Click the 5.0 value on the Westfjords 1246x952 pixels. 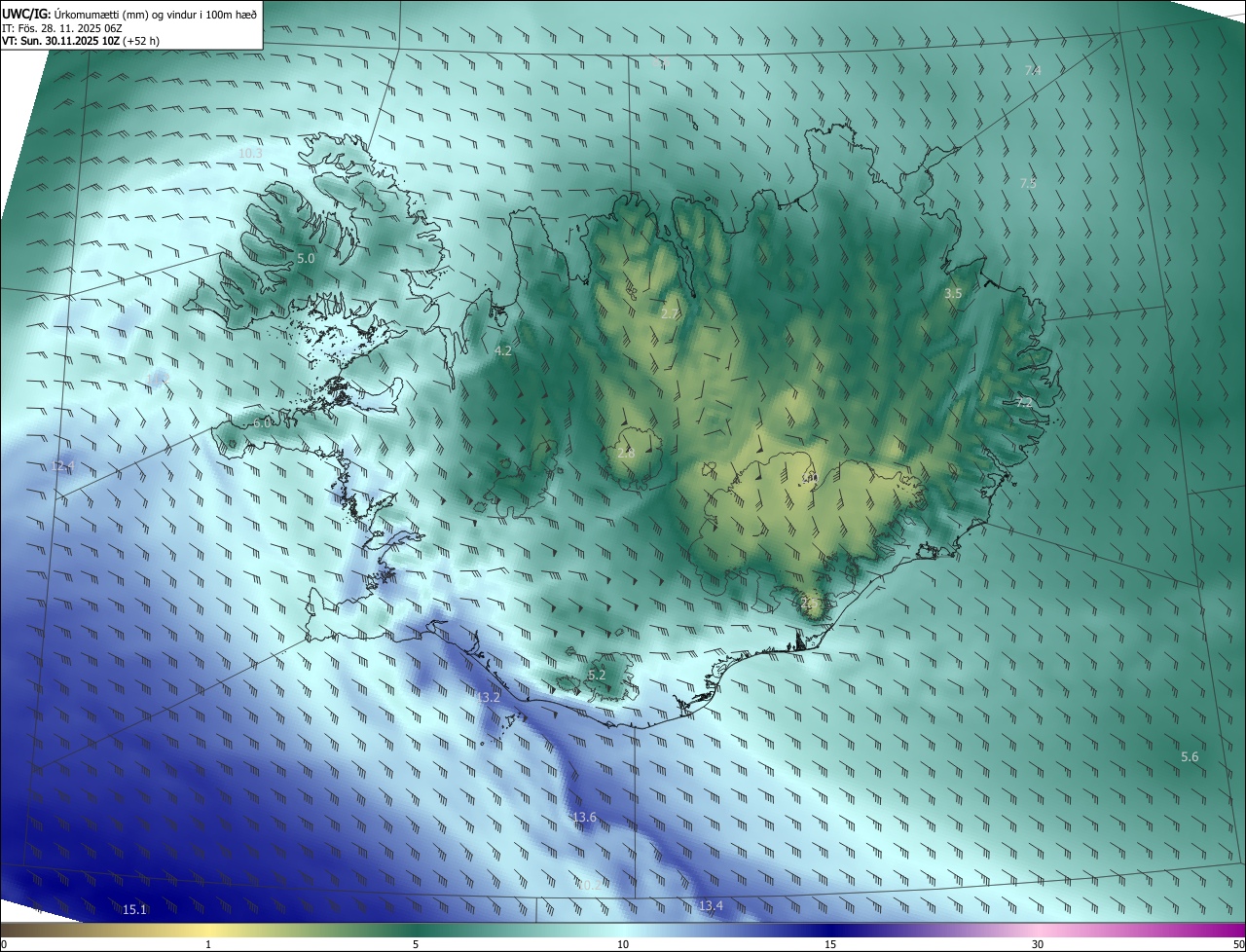[306, 259]
